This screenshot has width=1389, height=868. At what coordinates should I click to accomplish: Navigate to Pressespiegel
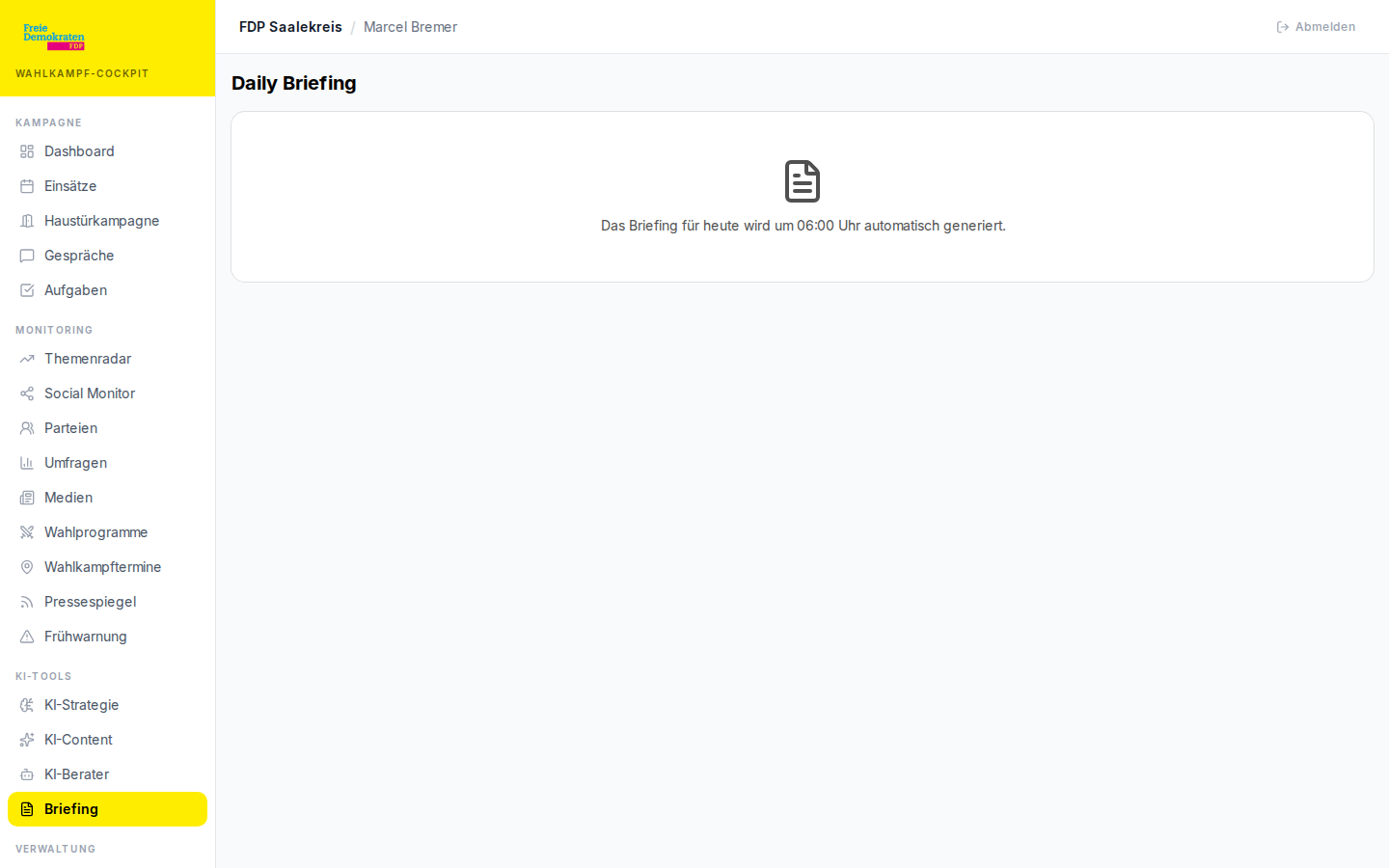[107, 602]
